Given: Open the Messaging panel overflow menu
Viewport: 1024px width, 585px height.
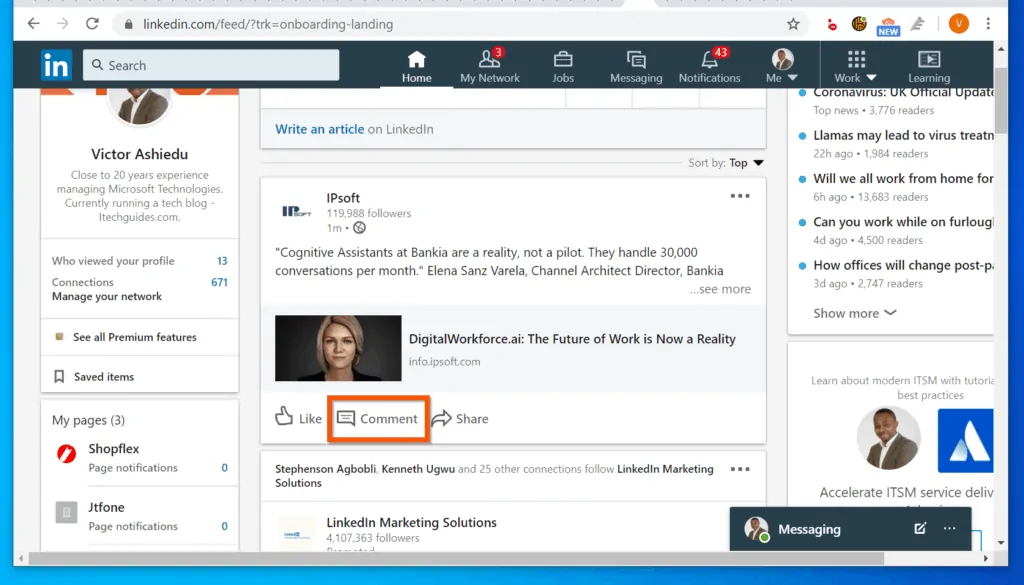Looking at the screenshot, I should point(948,529).
